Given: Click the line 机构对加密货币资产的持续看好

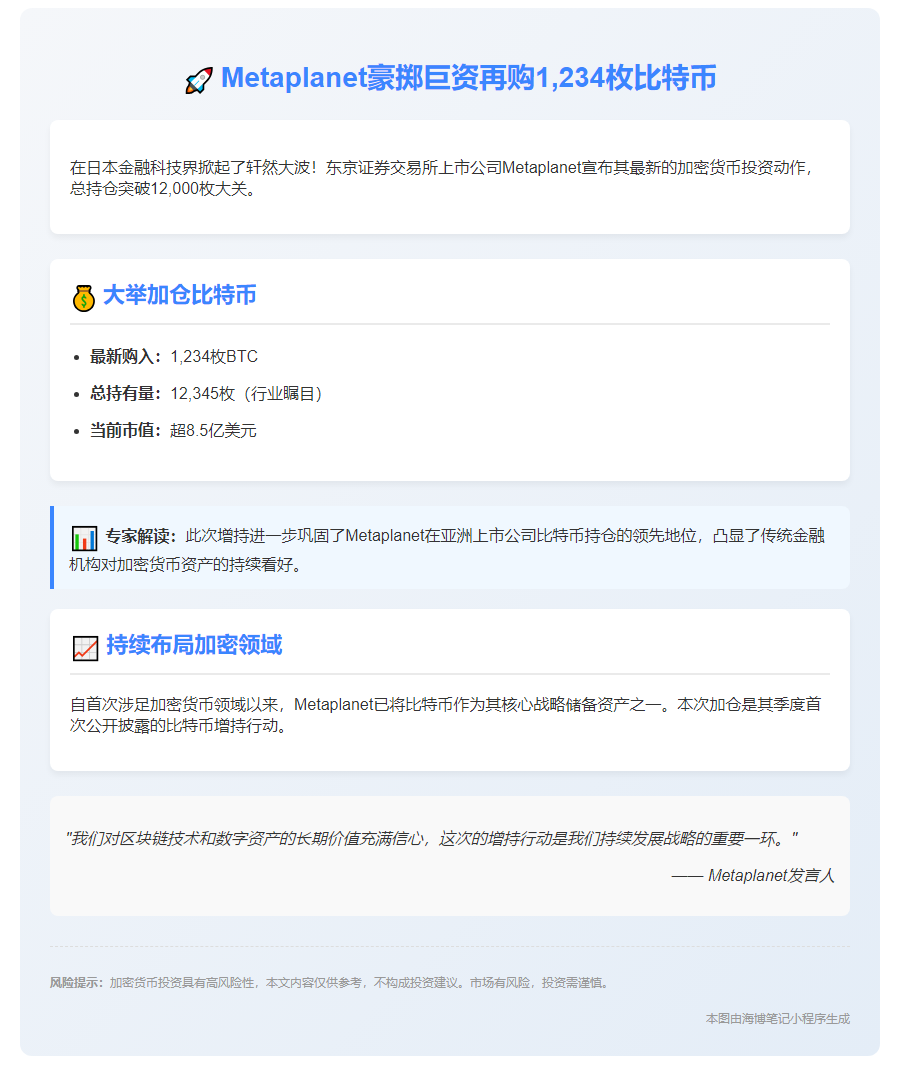Looking at the screenshot, I should point(186,565).
